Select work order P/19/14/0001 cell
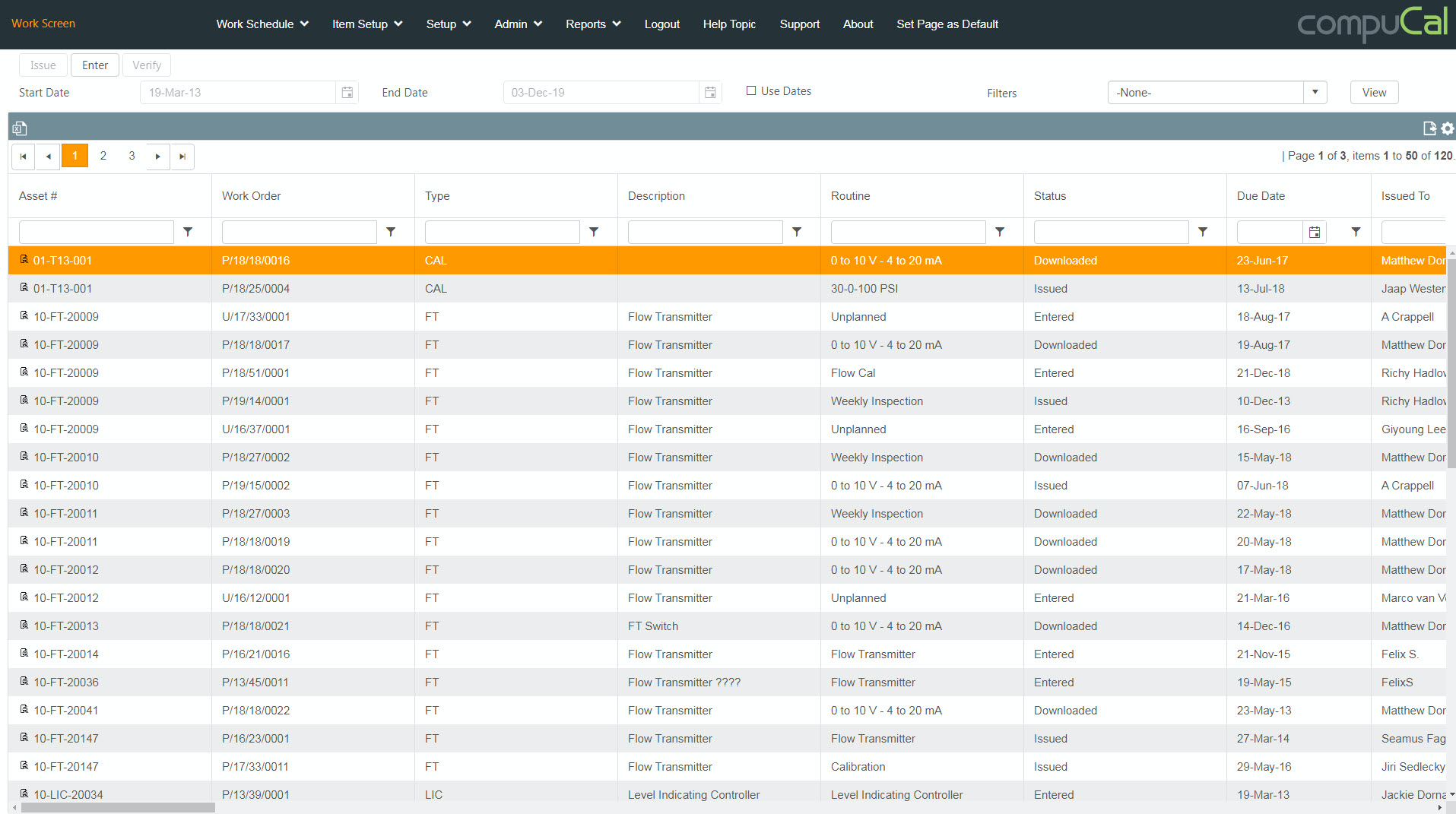1456x814 pixels. tap(313, 401)
